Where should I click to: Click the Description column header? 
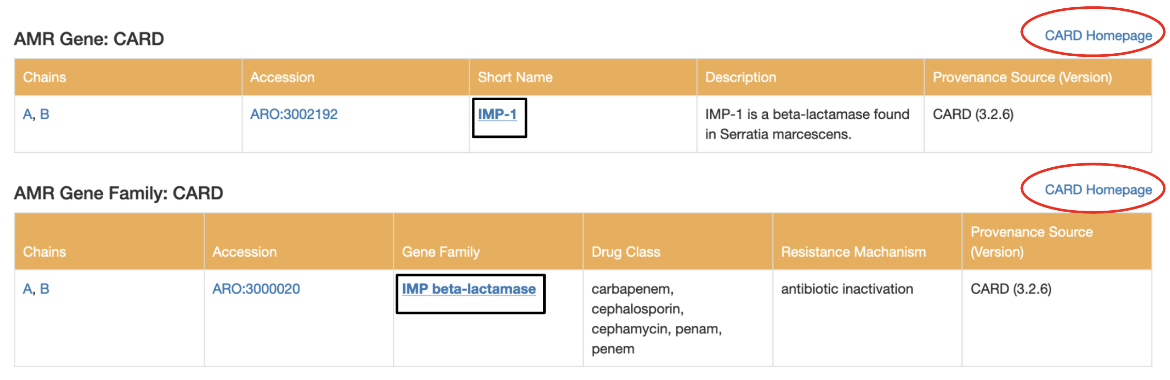(741, 78)
